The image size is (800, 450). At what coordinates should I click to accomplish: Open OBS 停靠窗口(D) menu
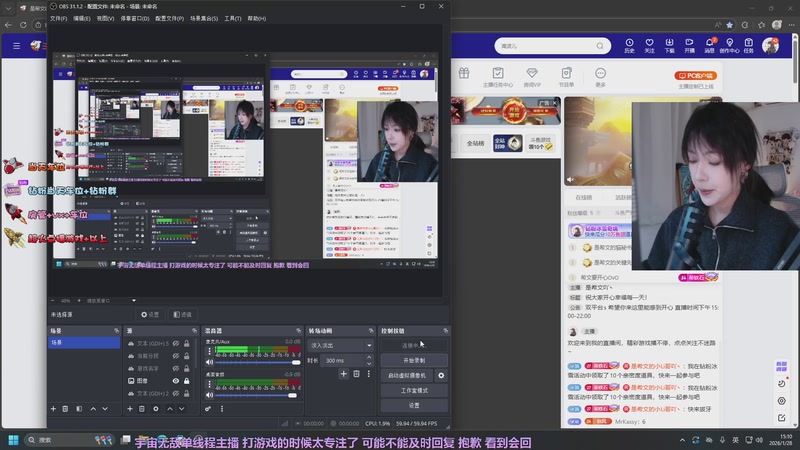pos(135,18)
